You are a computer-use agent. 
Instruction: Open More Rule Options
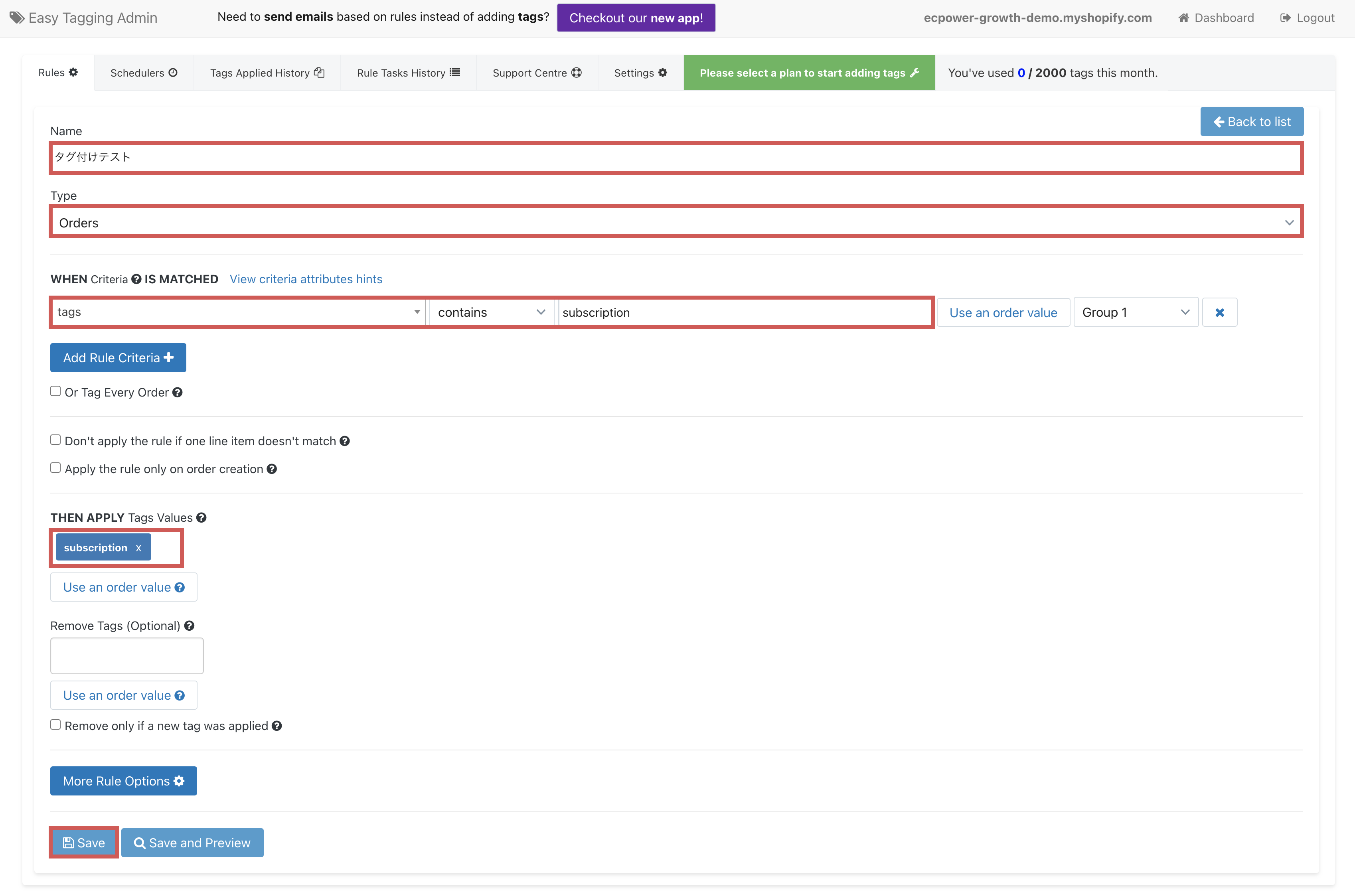[123, 781]
